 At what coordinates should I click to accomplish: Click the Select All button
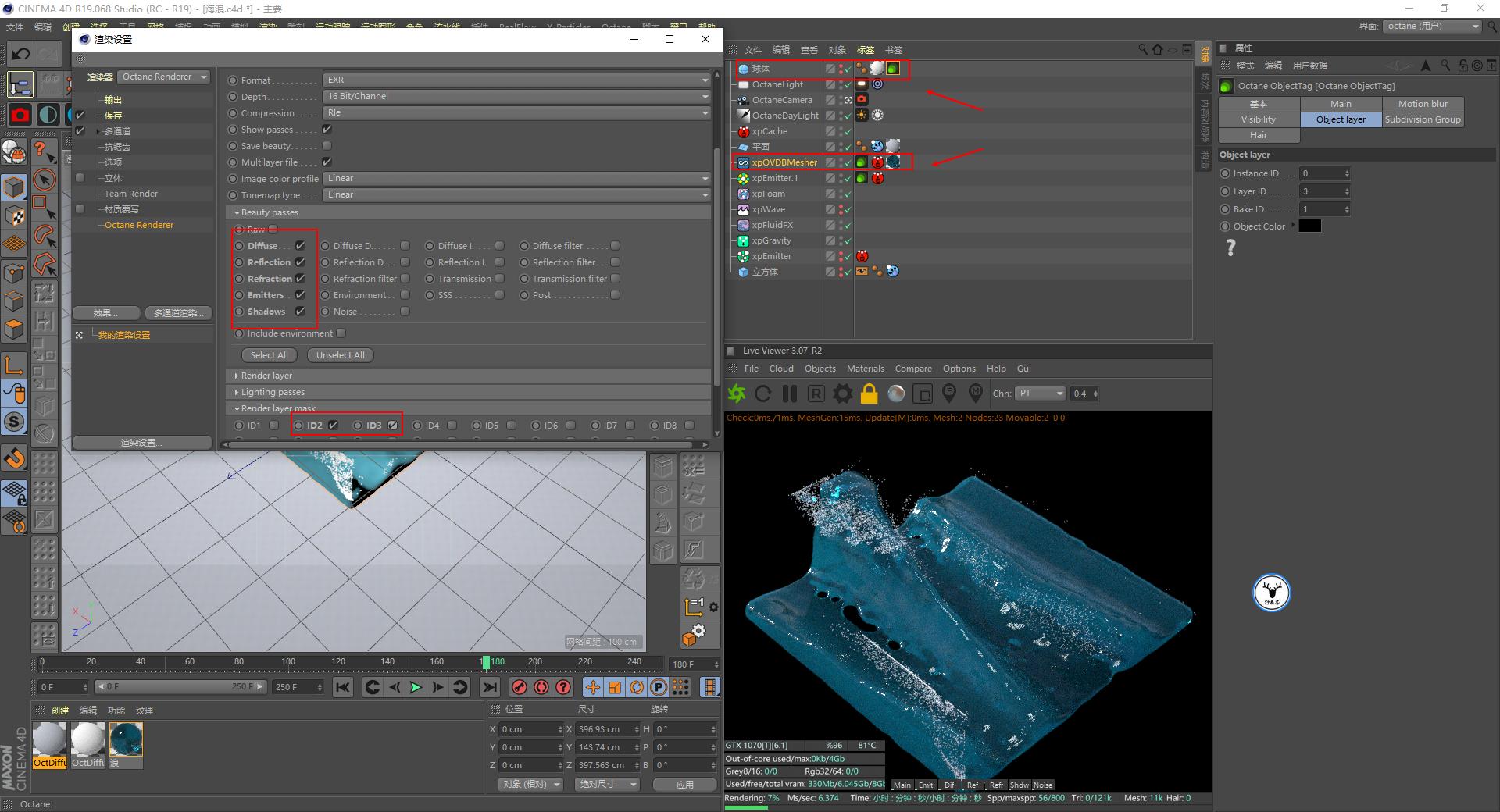tap(269, 355)
